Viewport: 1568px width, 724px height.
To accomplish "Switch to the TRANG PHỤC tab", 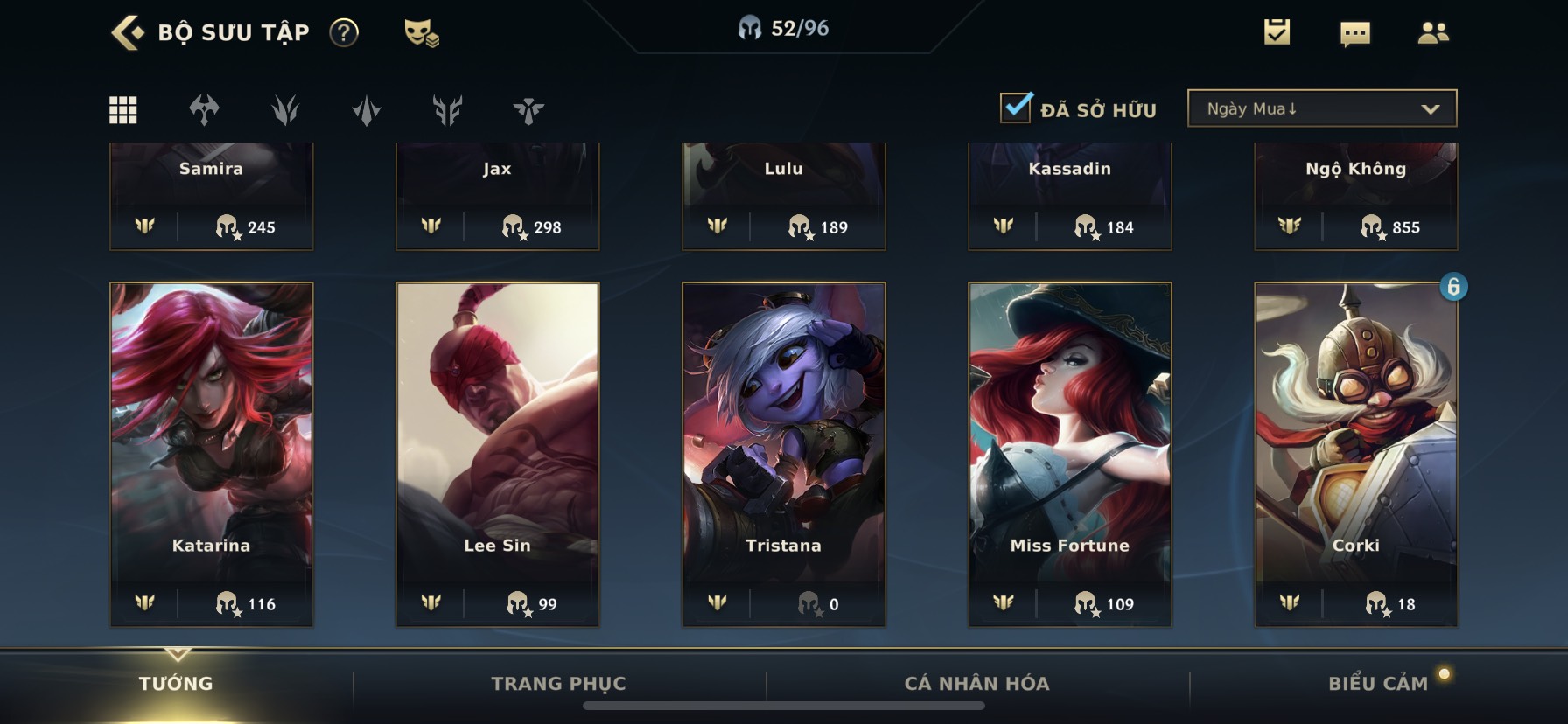I will pos(558,683).
